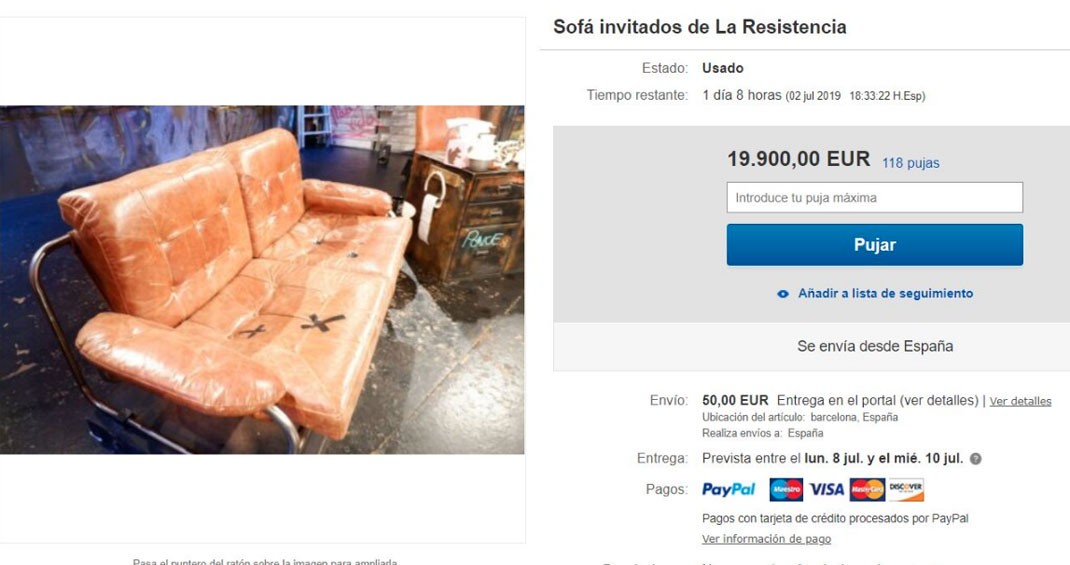
Task: Click the sofa product photo
Action: 262,280
